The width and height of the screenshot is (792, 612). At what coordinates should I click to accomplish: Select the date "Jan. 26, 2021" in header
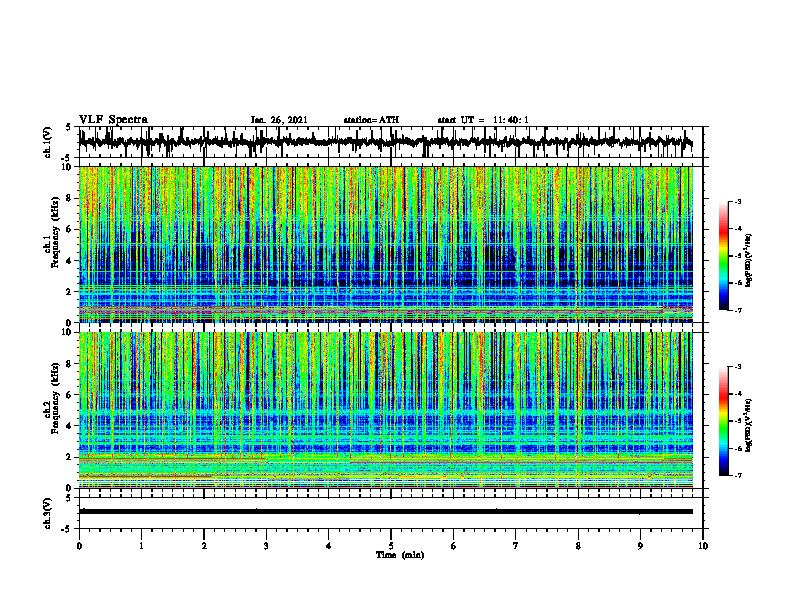point(279,120)
